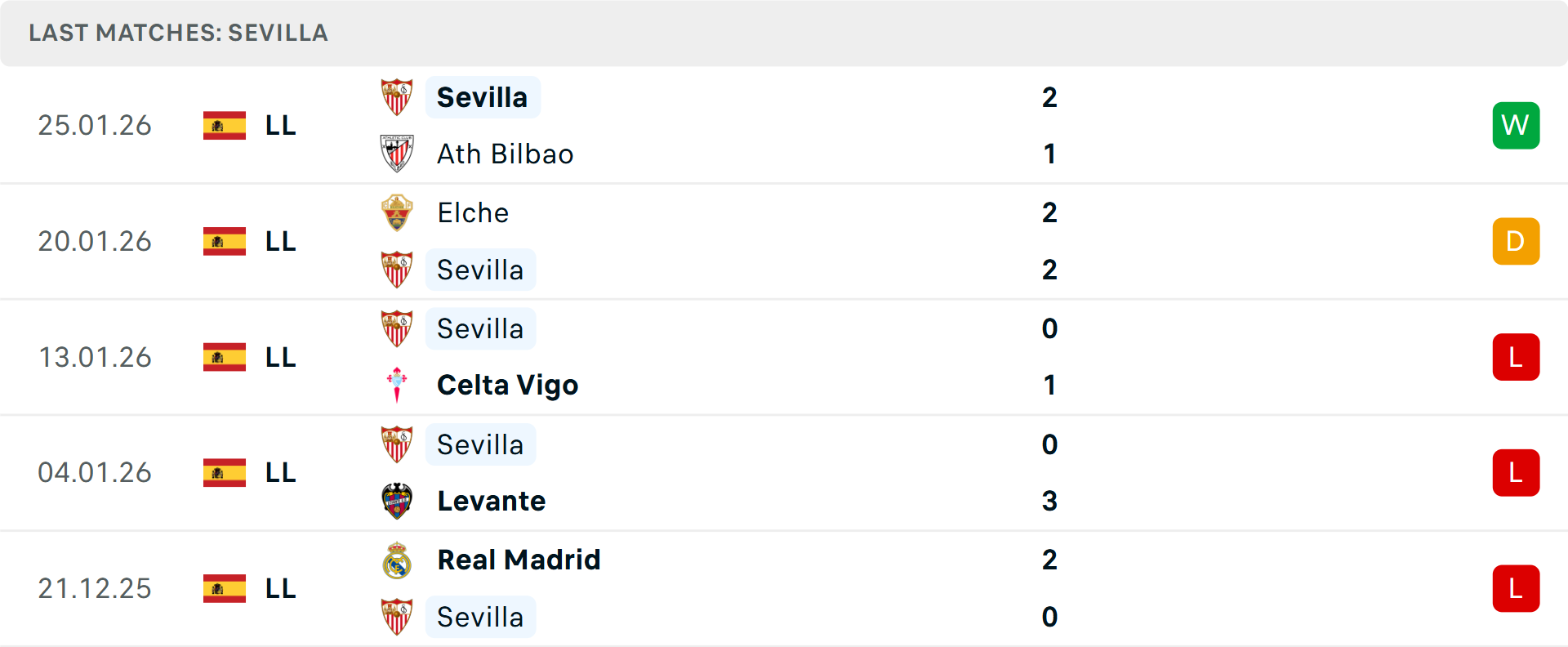
Task: Click the orange D result badge
Action: point(1516,241)
